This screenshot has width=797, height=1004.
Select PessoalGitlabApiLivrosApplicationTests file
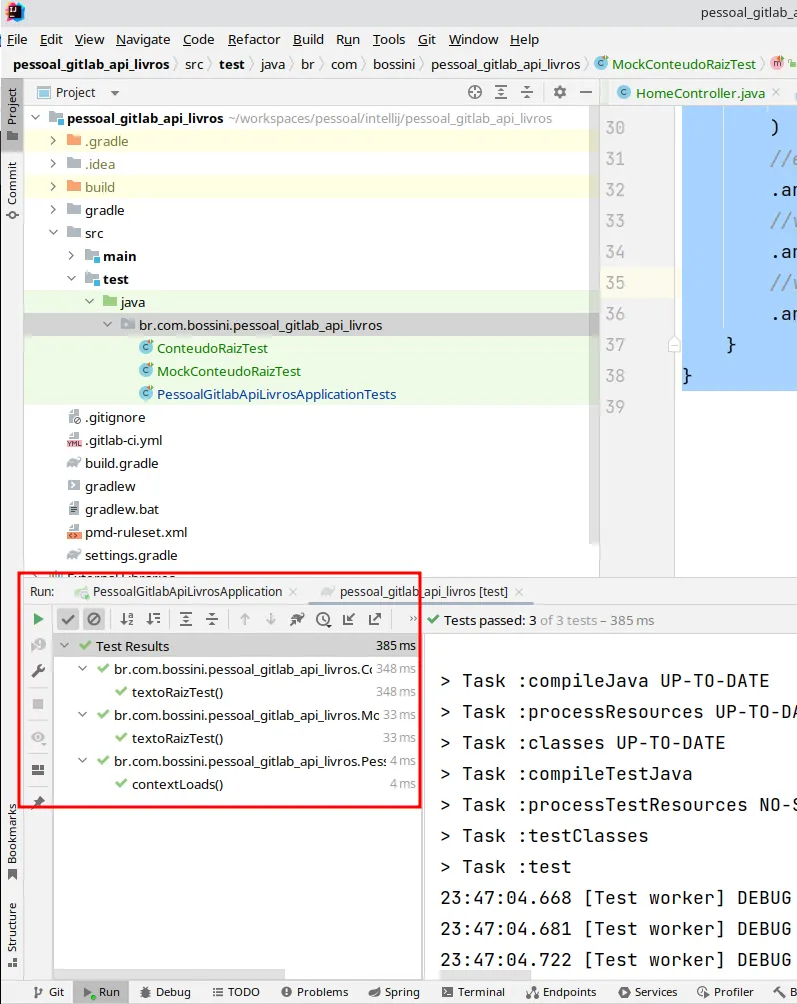click(x=276, y=394)
